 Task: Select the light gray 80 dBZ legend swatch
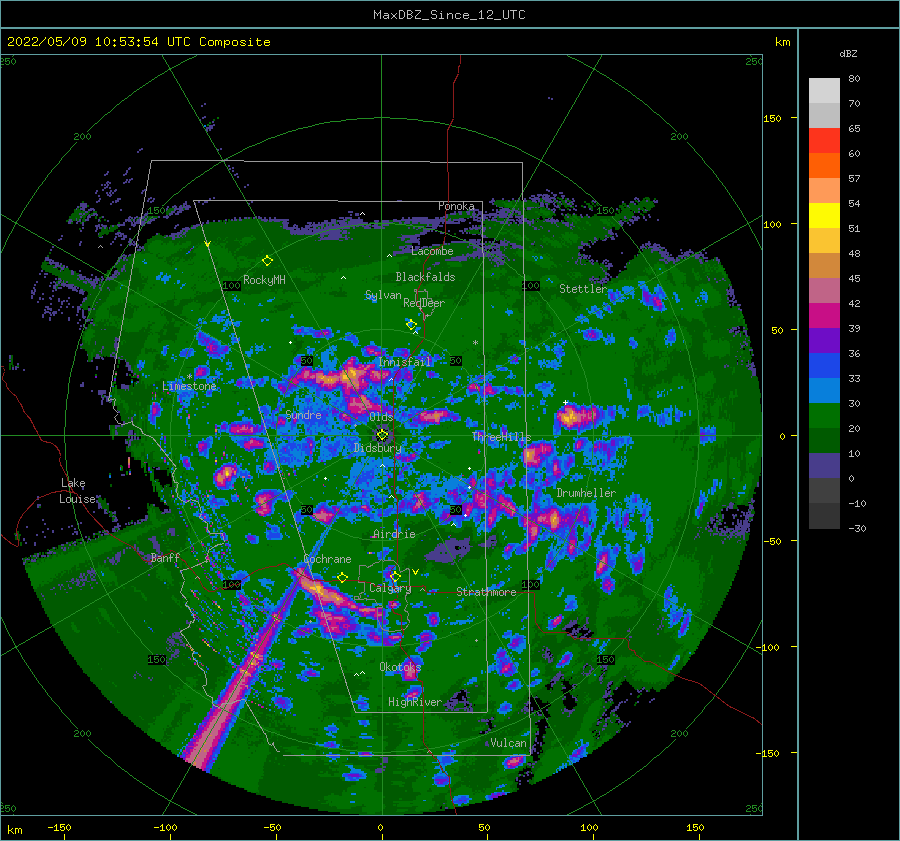[824, 91]
